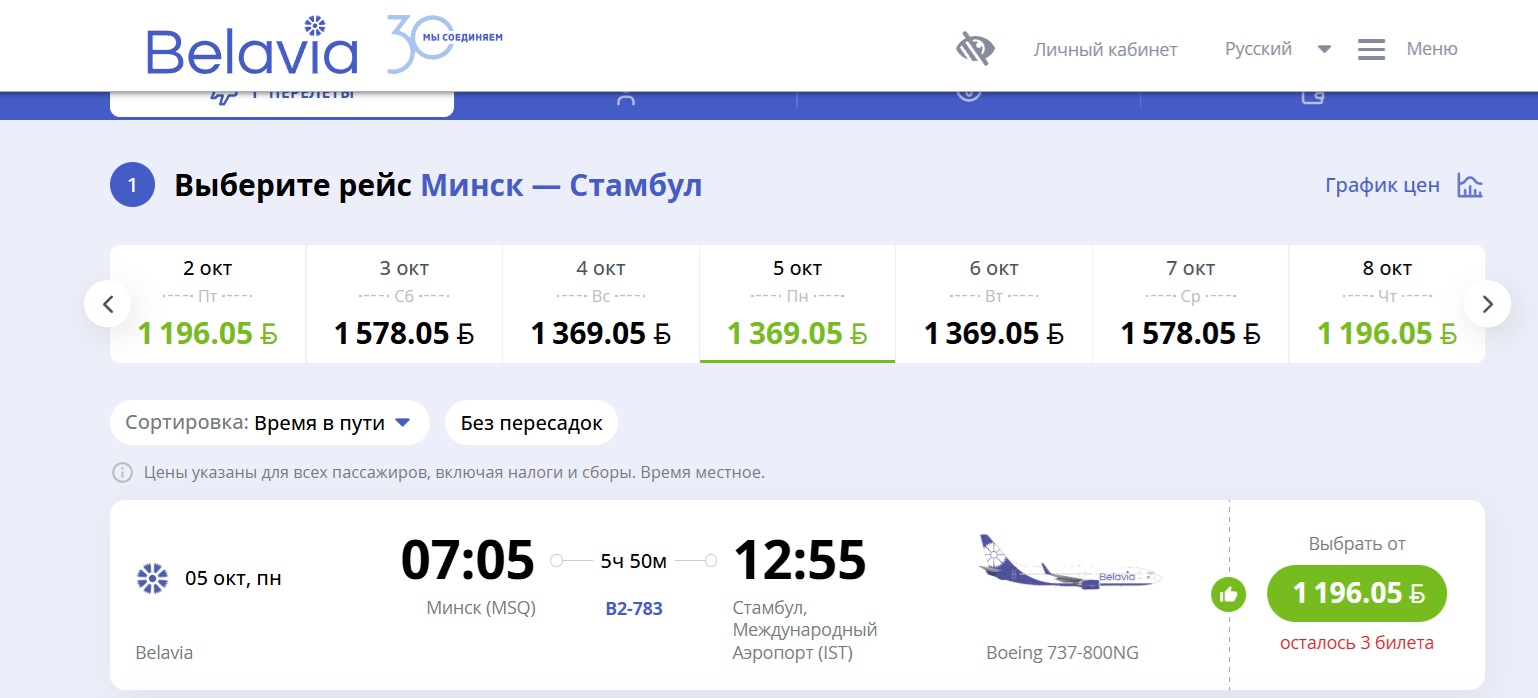Toggle the visually impaired crossed-eye mode
Image resolution: width=1538 pixels, height=698 pixels.
coord(974,48)
